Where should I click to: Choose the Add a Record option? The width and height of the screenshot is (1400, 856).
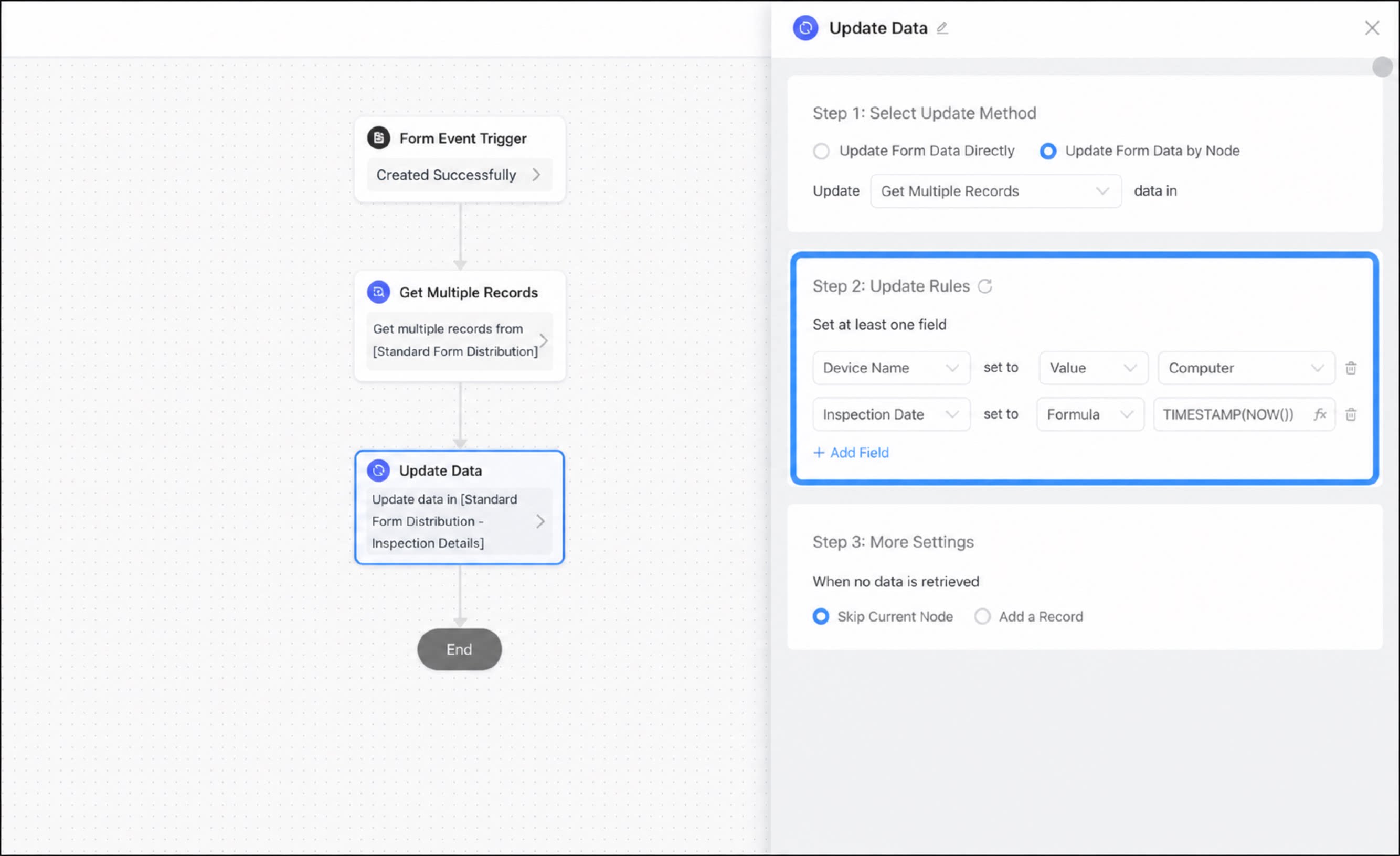click(x=982, y=616)
